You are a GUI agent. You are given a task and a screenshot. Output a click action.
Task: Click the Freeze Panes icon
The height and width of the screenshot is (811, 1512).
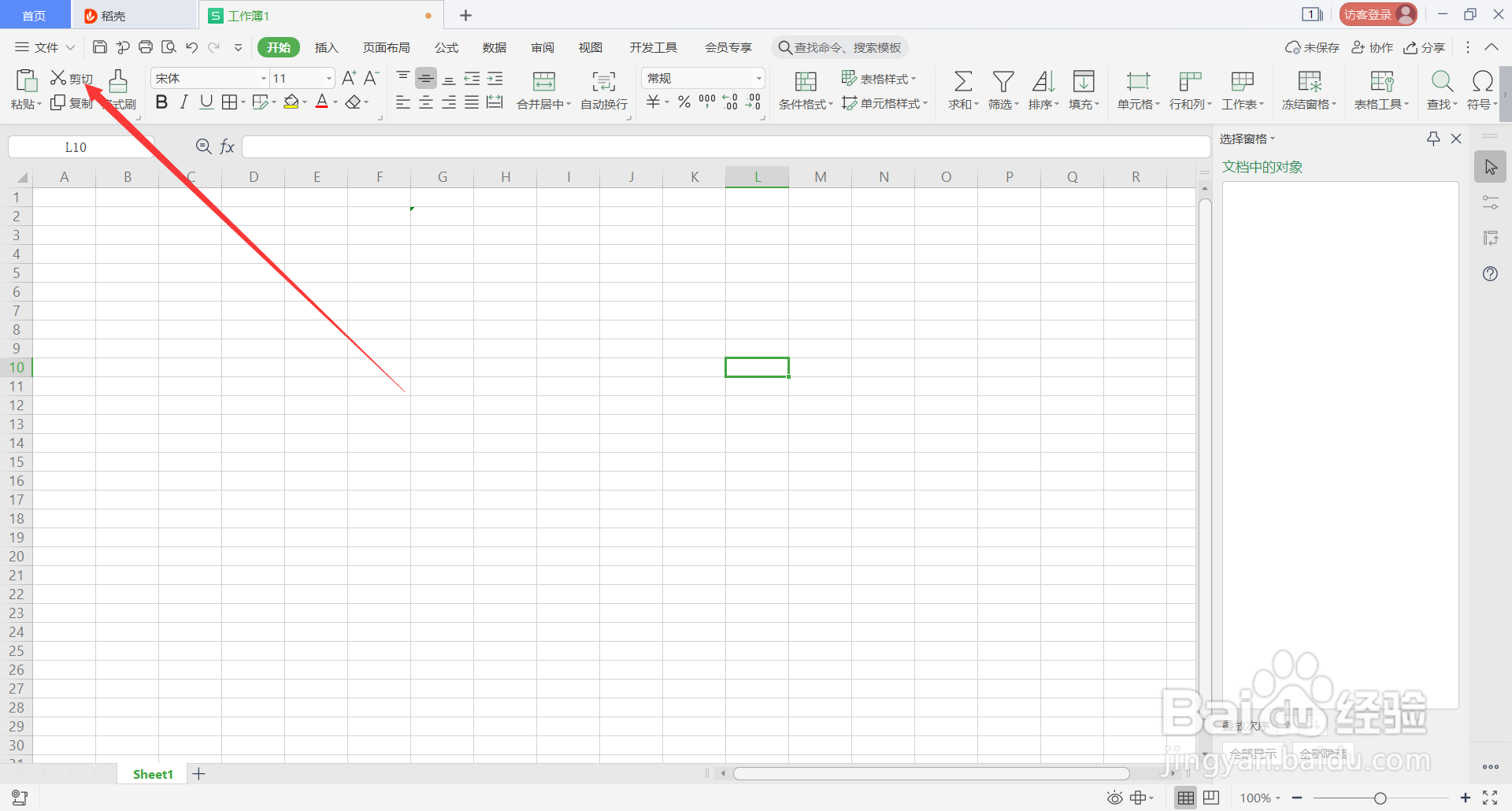coord(1310,81)
